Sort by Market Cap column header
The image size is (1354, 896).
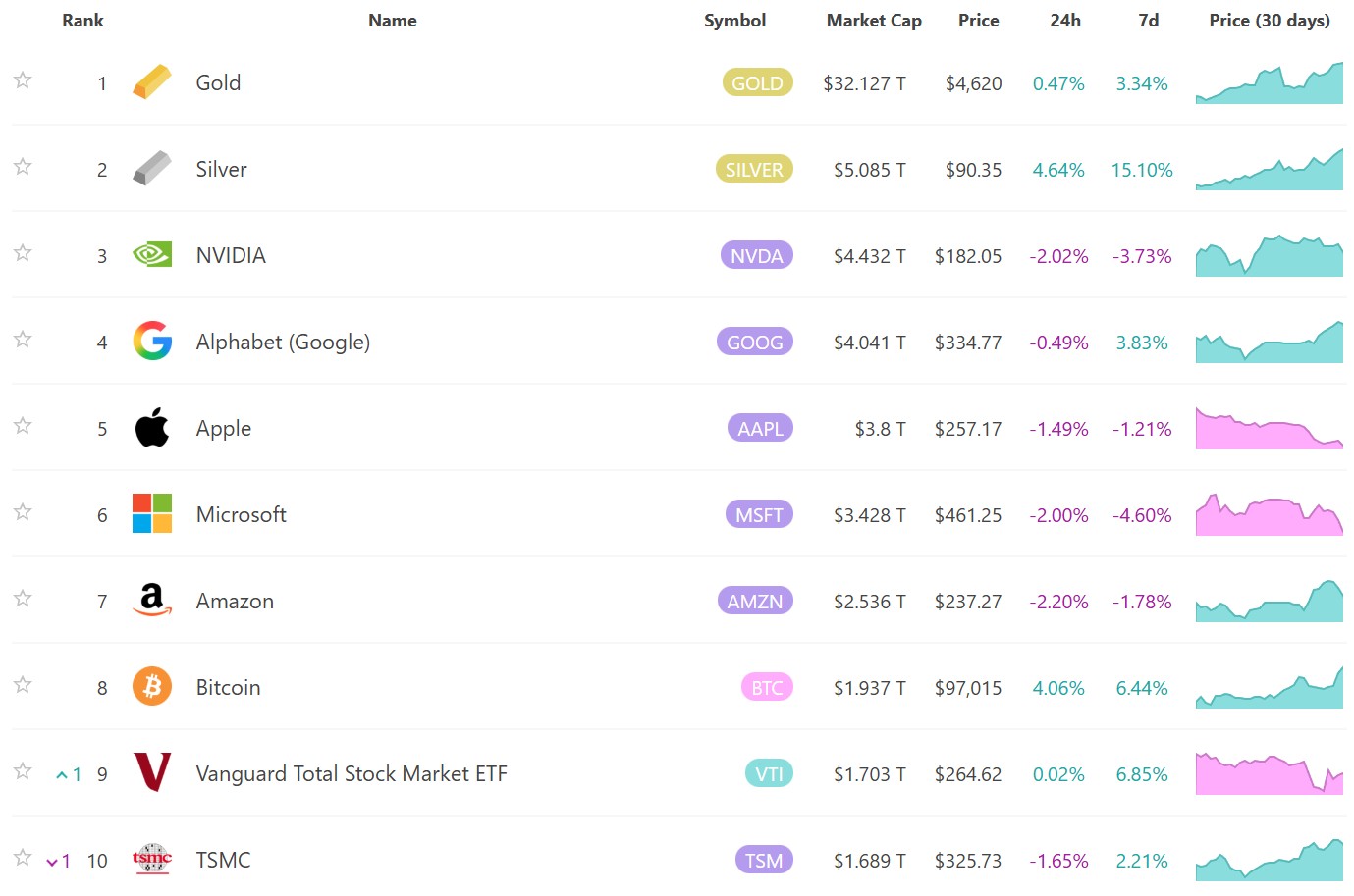[873, 21]
